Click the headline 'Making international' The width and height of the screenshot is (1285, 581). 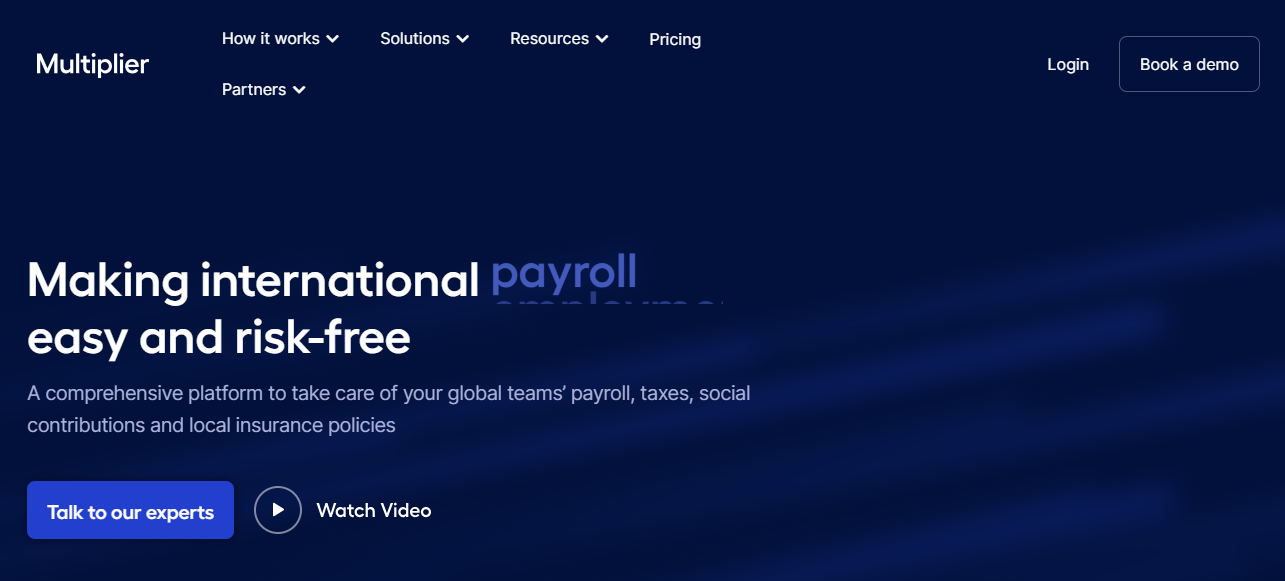[x=253, y=280]
